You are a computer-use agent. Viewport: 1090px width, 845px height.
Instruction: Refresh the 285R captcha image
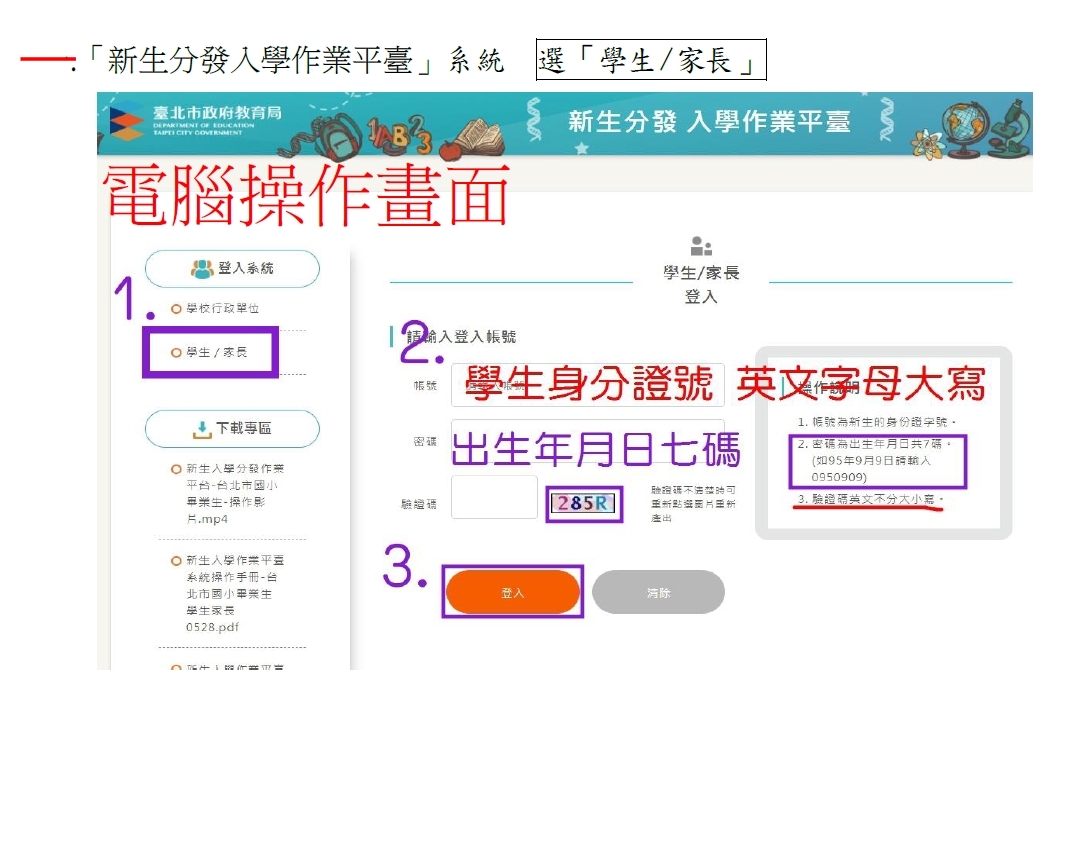(584, 503)
